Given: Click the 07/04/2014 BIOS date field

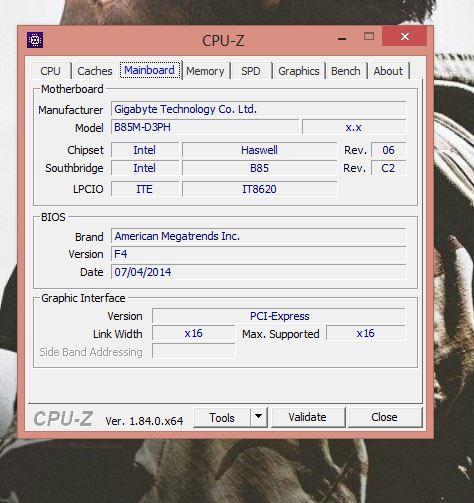Looking at the screenshot, I should point(258,272).
